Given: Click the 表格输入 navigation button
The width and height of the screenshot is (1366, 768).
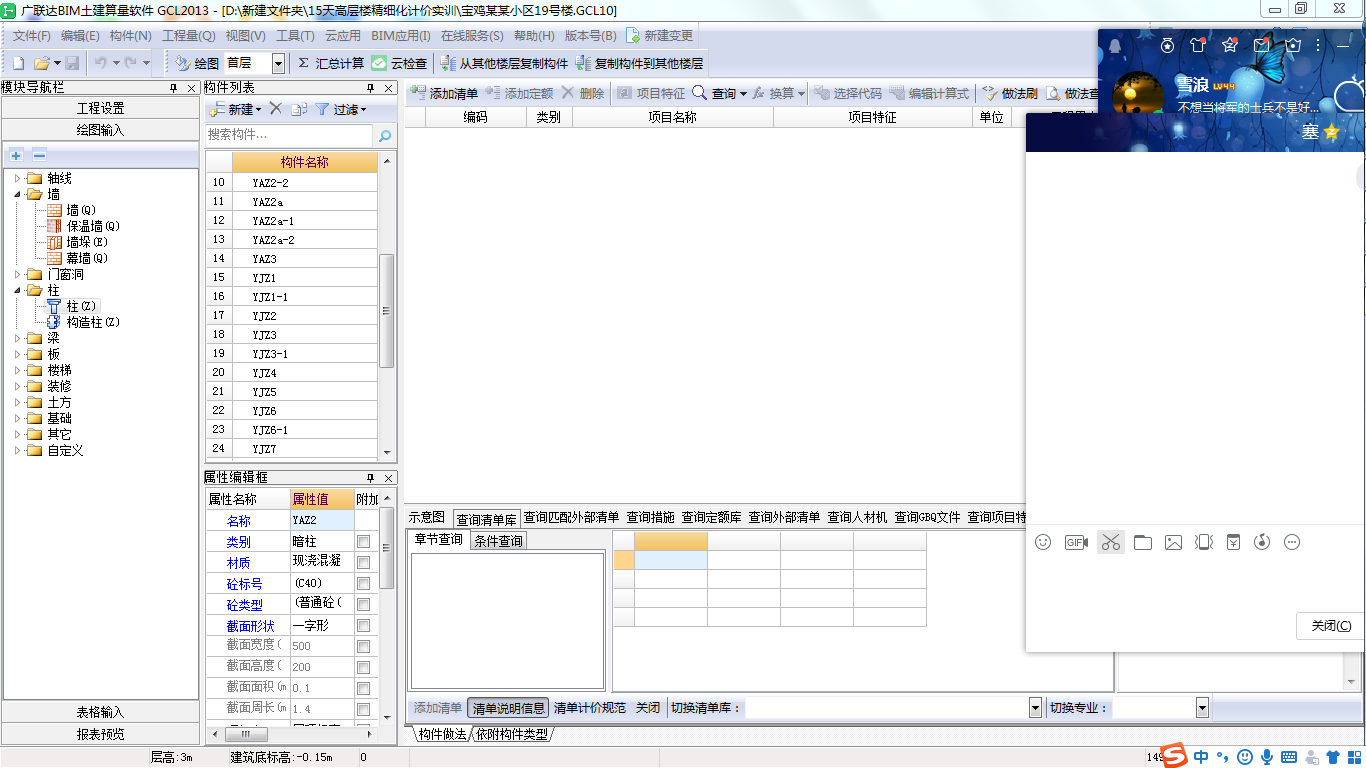Looking at the screenshot, I should pos(101,712).
